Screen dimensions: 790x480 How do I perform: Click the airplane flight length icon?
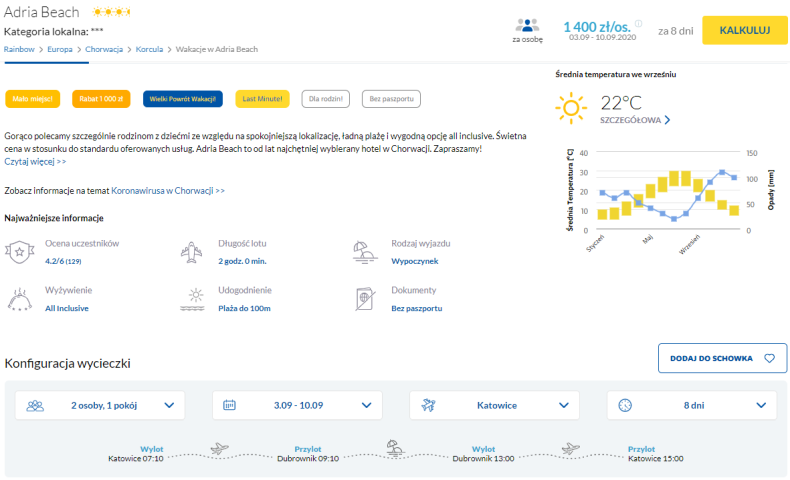click(x=191, y=252)
